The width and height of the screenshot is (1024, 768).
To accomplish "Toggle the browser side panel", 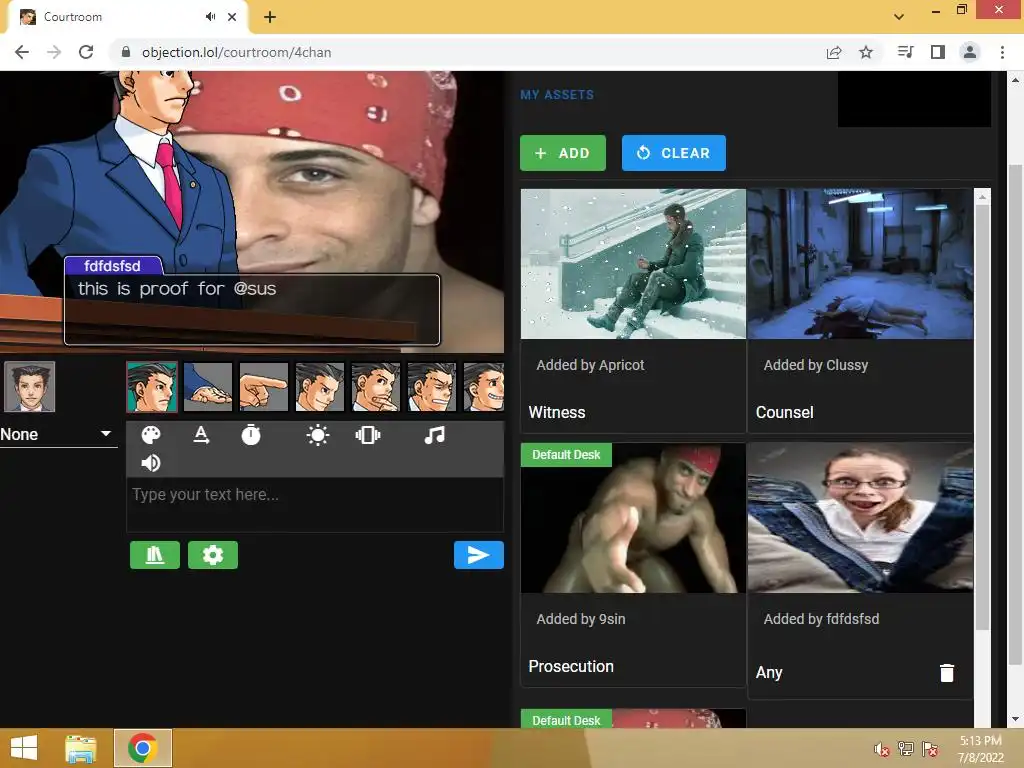I will tap(938, 52).
